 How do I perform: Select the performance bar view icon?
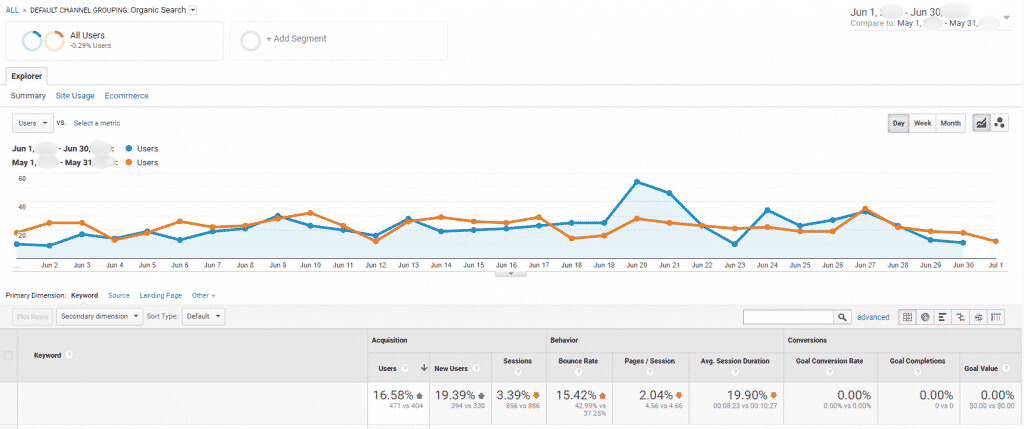click(943, 317)
